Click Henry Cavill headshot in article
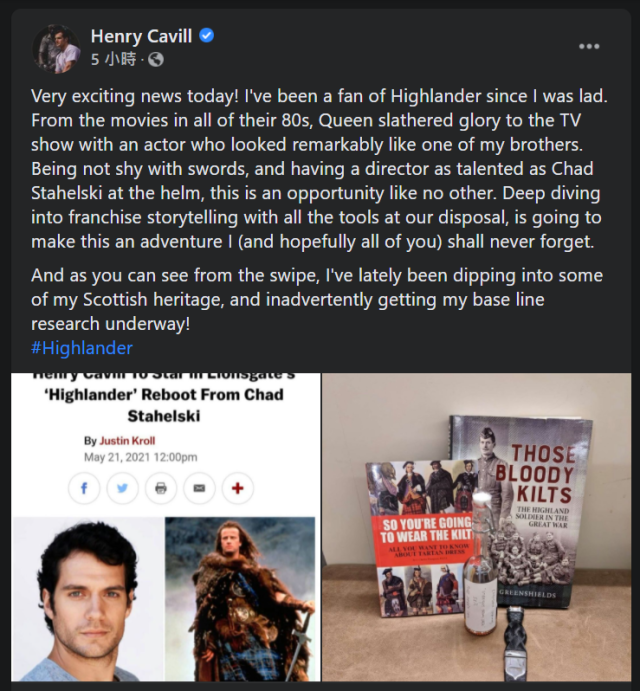640x691 pixels. [88, 599]
